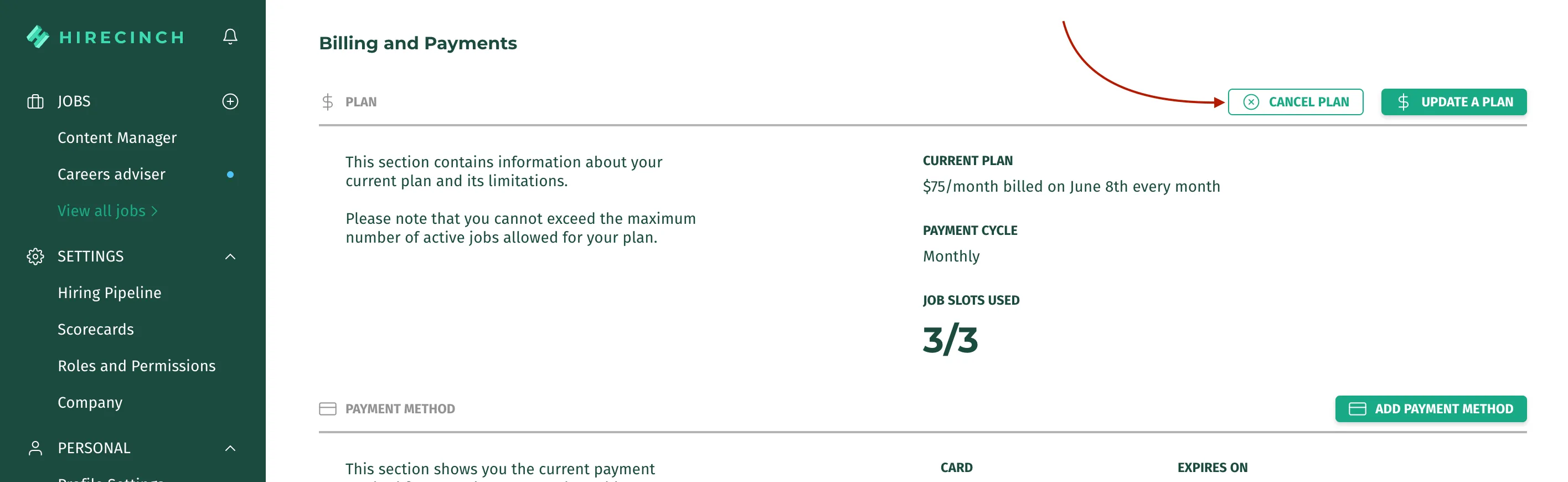Add a new job with plus icon
This screenshot has width=1568, height=482.
230,101
